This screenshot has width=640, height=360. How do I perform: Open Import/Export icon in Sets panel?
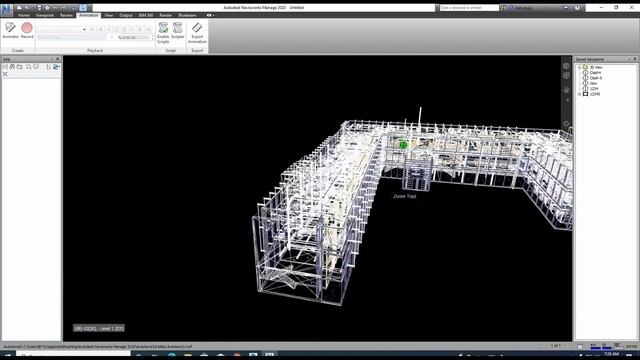tap(56, 67)
